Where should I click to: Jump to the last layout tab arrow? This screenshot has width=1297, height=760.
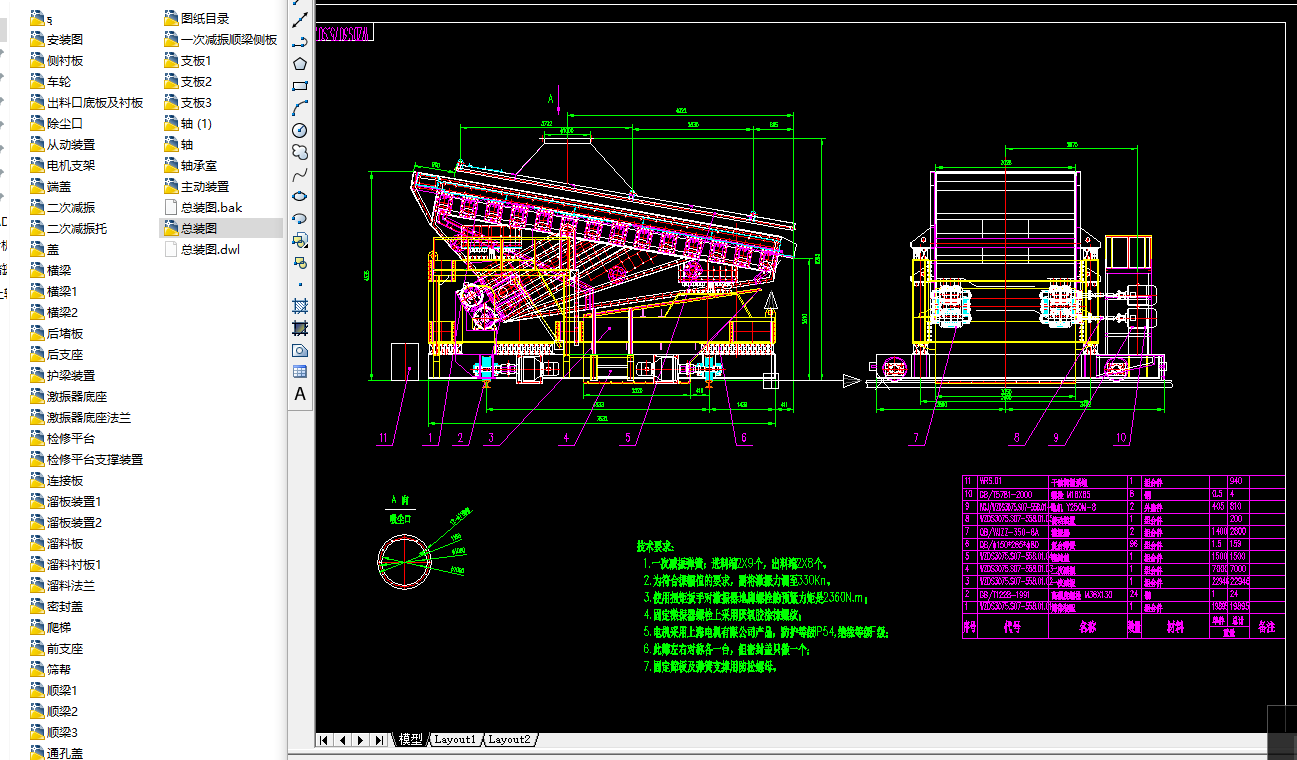[x=379, y=740]
